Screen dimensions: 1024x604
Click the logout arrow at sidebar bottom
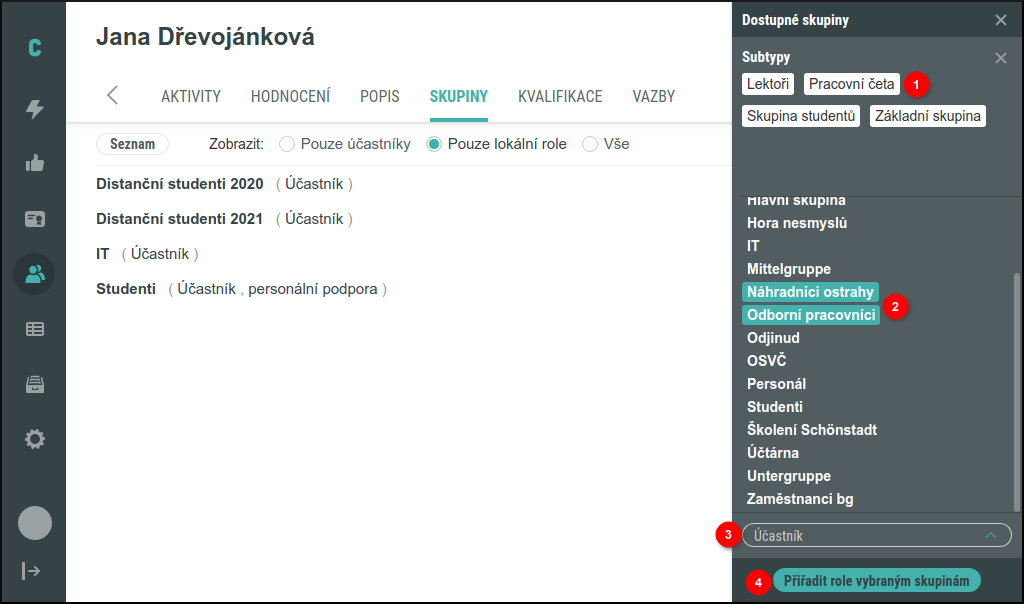33,571
